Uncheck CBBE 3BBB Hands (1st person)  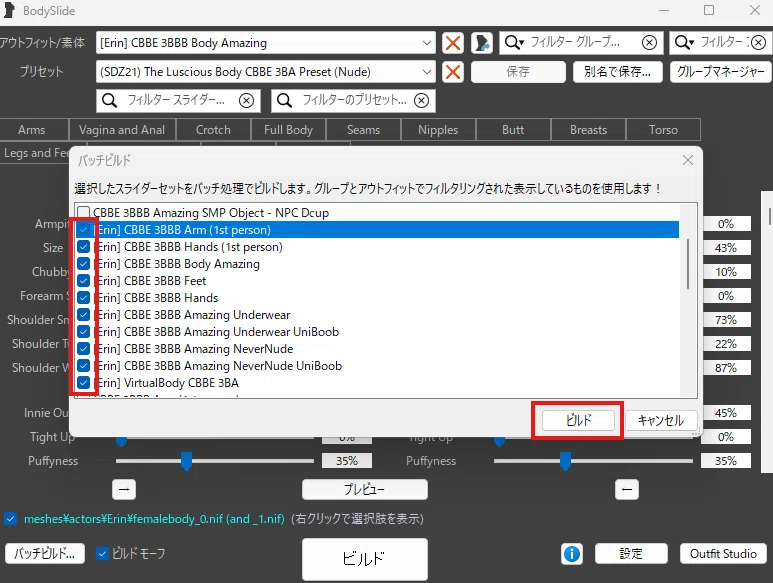pos(84,246)
